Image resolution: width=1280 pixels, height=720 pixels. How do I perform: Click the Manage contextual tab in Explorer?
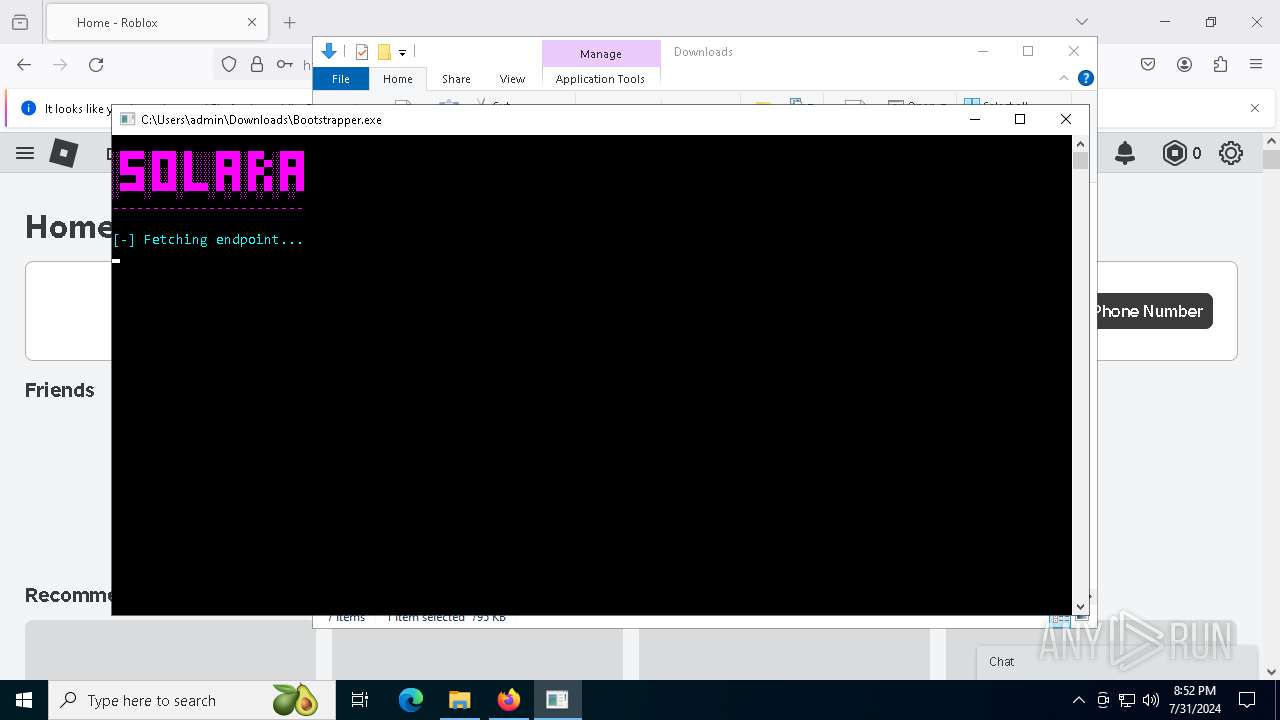[601, 54]
